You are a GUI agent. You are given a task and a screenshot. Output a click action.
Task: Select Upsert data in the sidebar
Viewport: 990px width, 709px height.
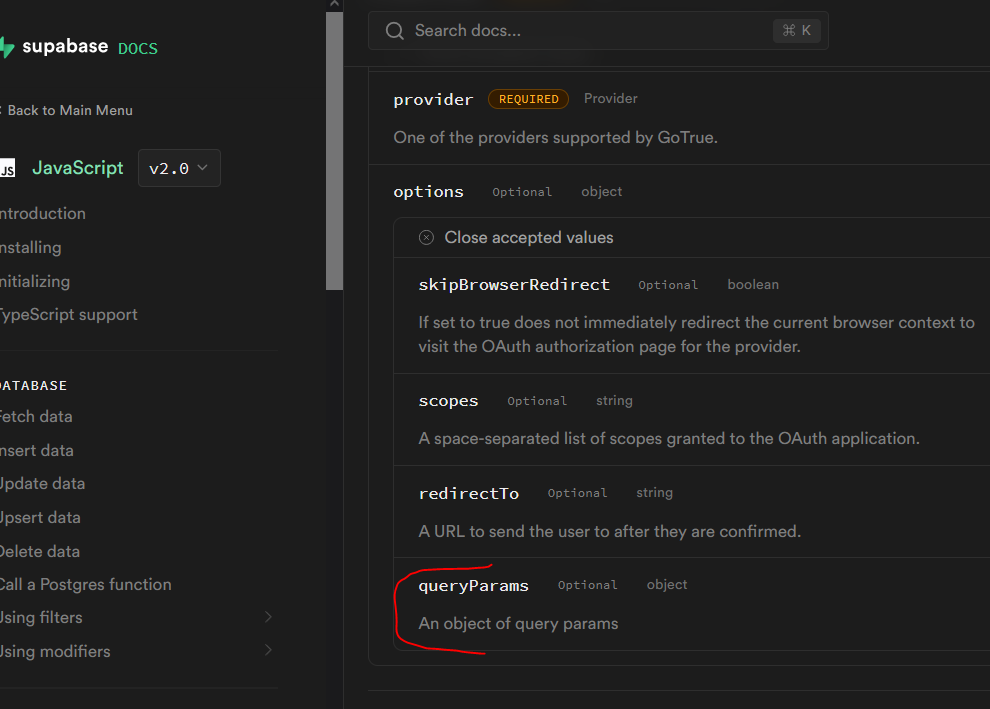click(x=41, y=517)
